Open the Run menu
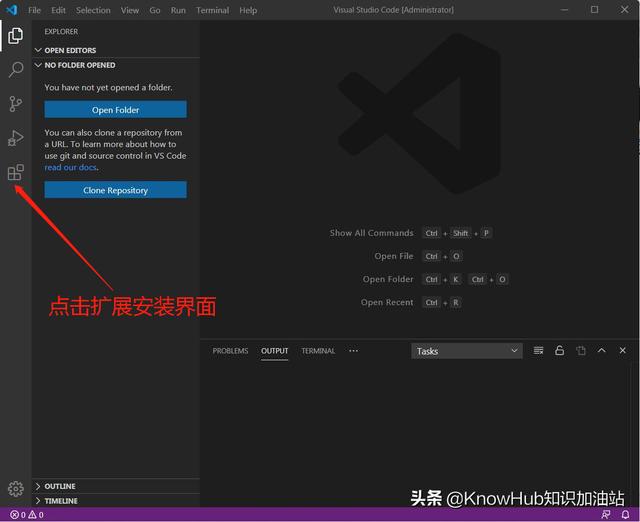This screenshot has width=640, height=522. tap(178, 10)
